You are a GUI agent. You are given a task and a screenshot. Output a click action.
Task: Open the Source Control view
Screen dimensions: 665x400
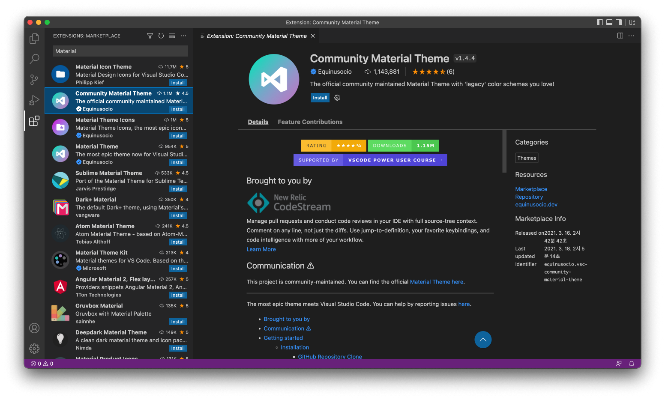34,79
